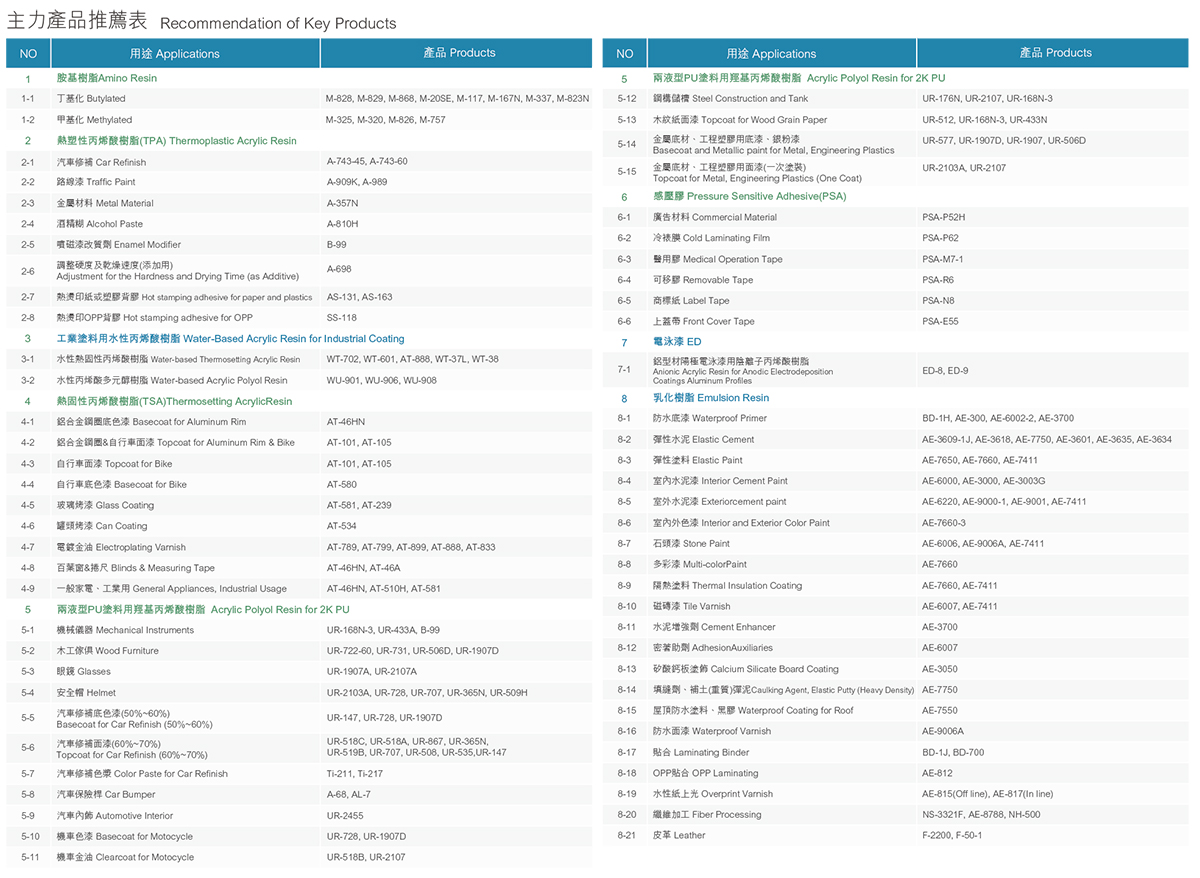Click the left table's Applications column header
The height and width of the screenshot is (878, 1200).
click(x=174, y=54)
